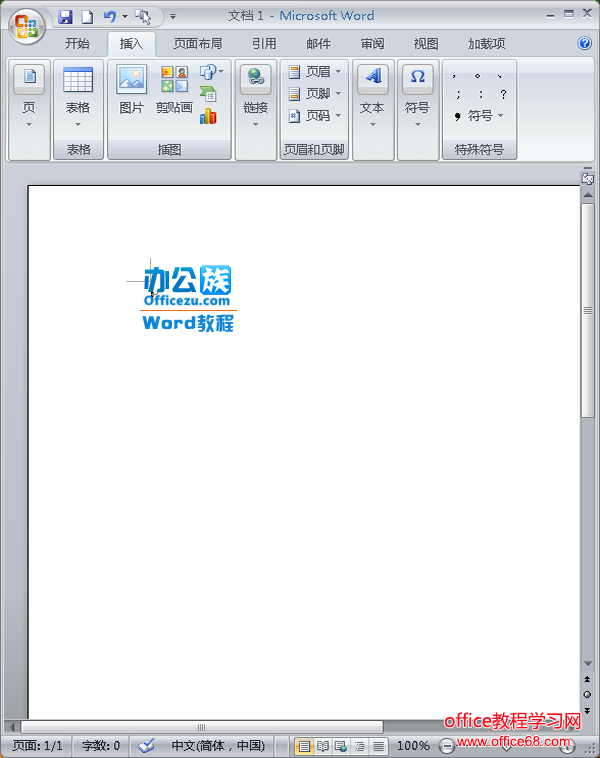Image resolution: width=600 pixels, height=758 pixels.
Task: Click vertical scrollbar up arrow
Action: click(x=588, y=195)
